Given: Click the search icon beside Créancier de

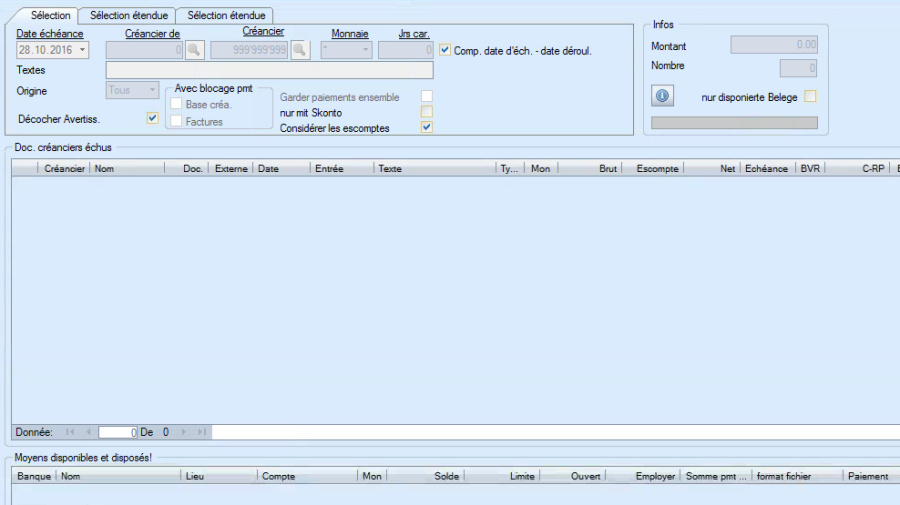Looking at the screenshot, I should (194, 50).
